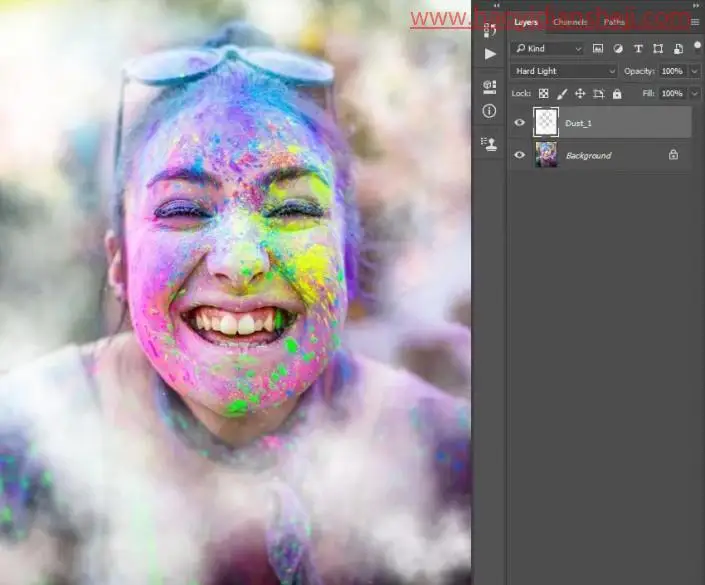This screenshot has width=705, height=585.
Task: Click the Opacity 100% value field
Action: click(673, 71)
